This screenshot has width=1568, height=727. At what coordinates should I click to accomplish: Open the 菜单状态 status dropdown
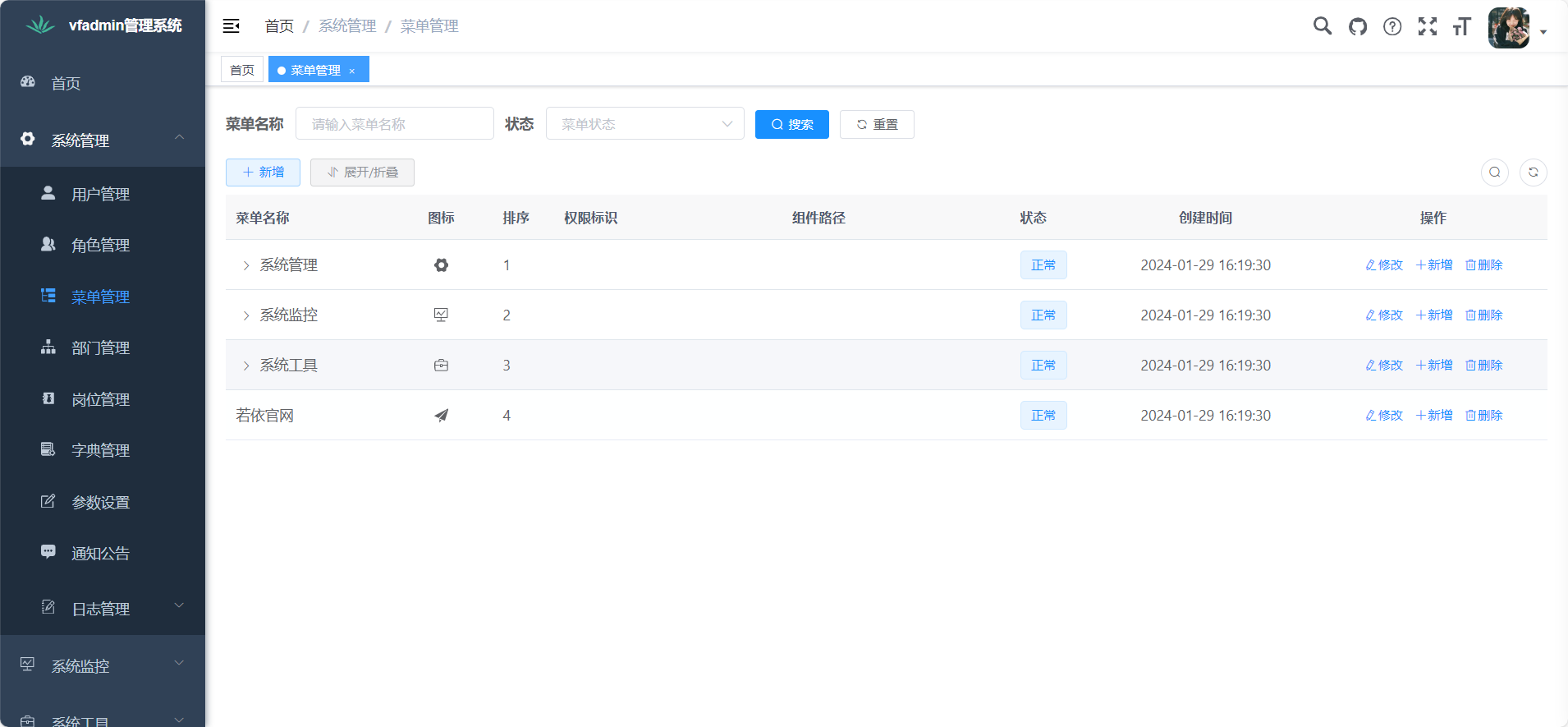coord(644,124)
